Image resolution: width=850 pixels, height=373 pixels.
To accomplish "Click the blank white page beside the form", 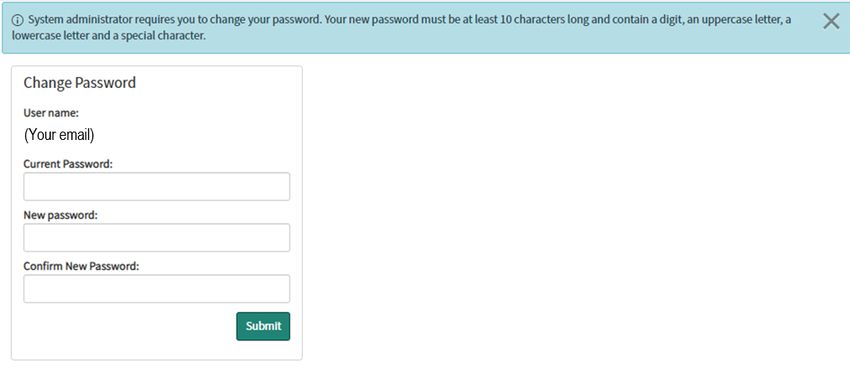I will click(575, 211).
